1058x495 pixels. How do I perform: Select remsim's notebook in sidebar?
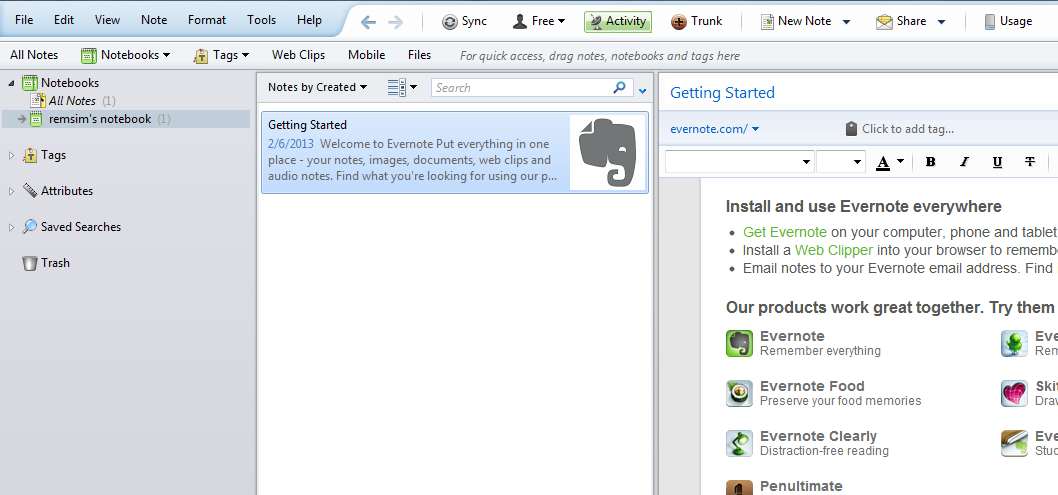point(100,119)
